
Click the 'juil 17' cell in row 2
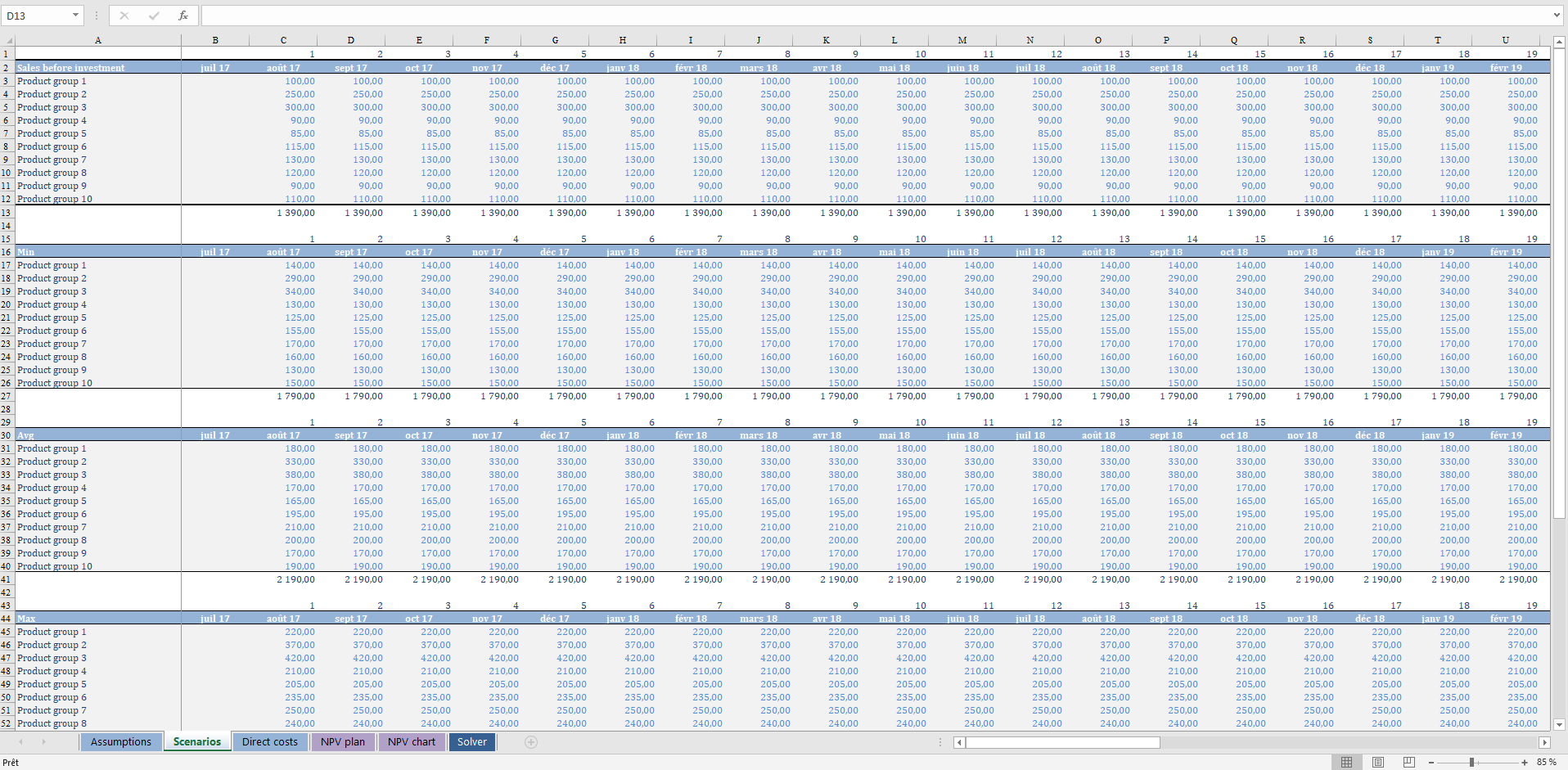pos(215,68)
